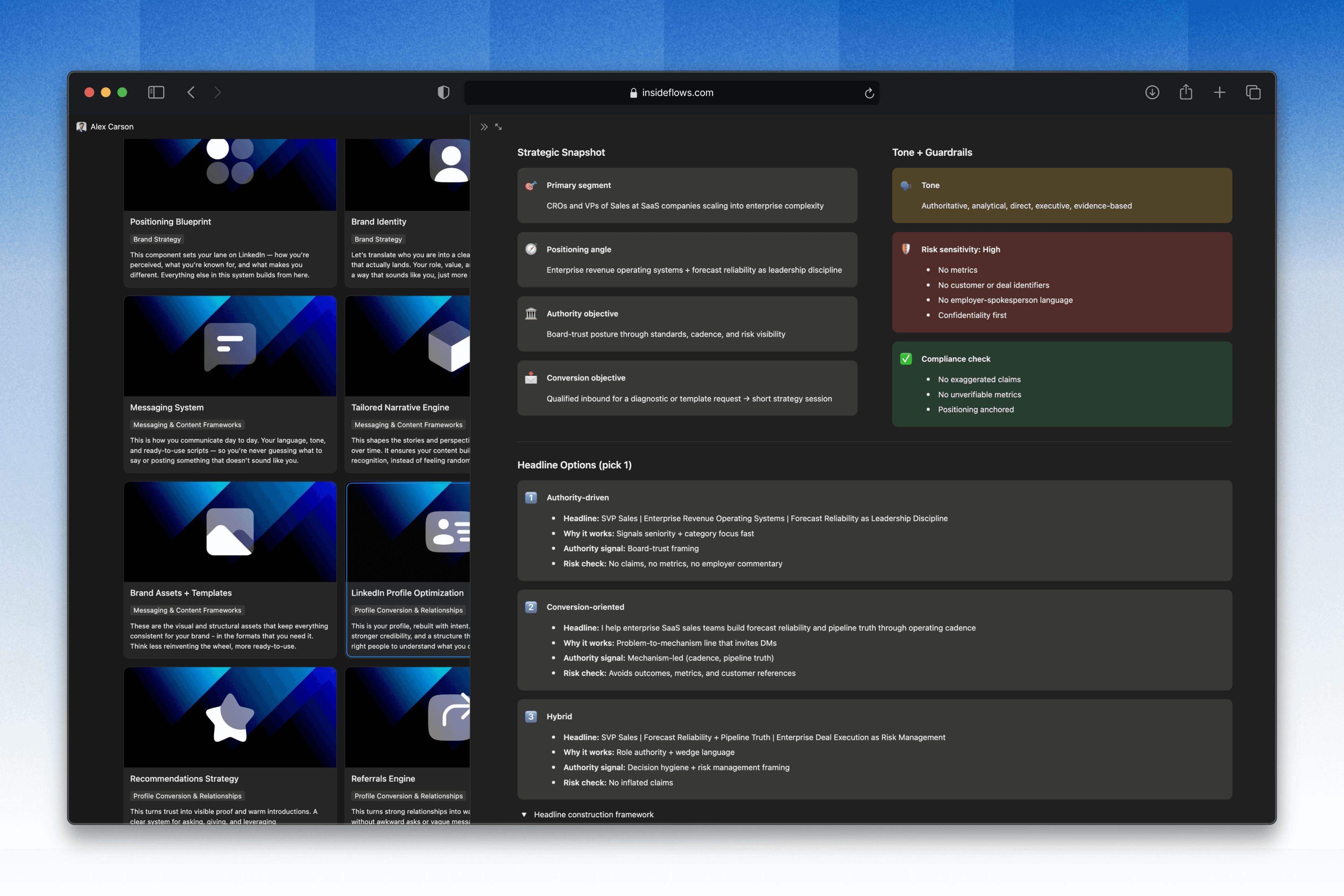Open Messaging System card title

click(x=167, y=407)
